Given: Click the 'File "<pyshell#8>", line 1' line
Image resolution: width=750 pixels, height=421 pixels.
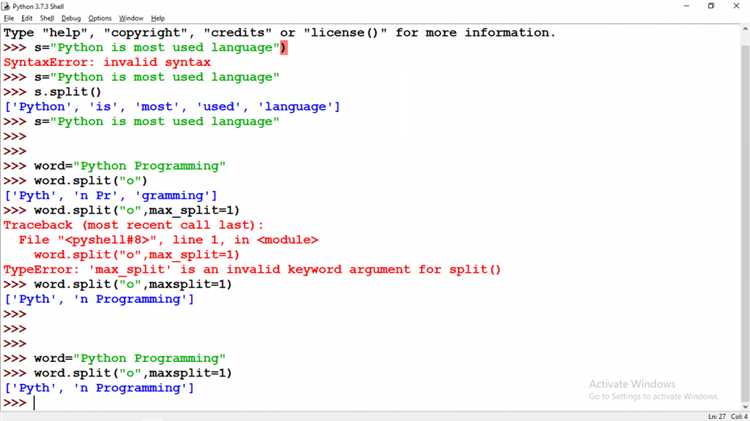Looking at the screenshot, I should 168,240.
